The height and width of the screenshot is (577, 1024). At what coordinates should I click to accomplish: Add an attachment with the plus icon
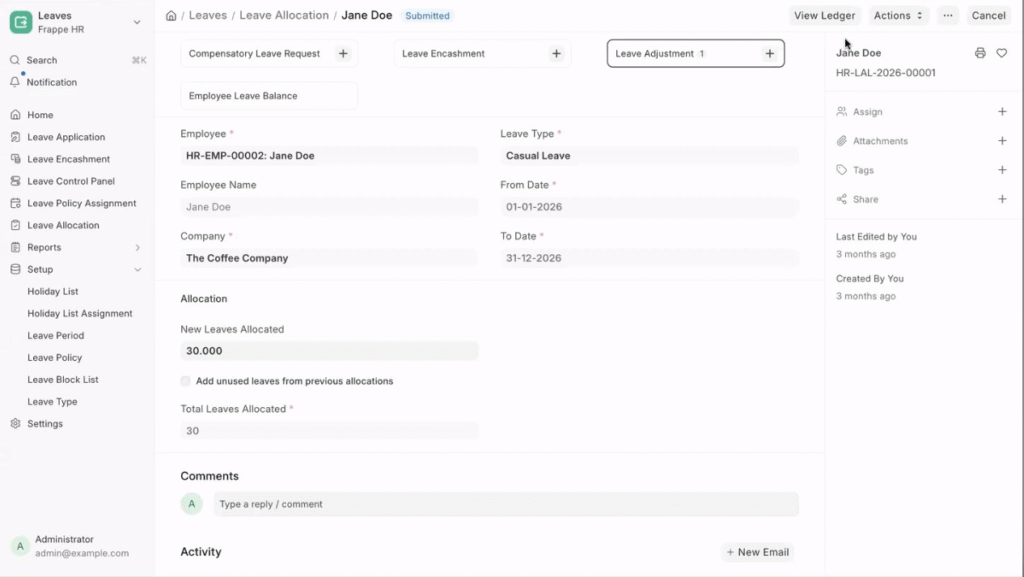point(1002,141)
